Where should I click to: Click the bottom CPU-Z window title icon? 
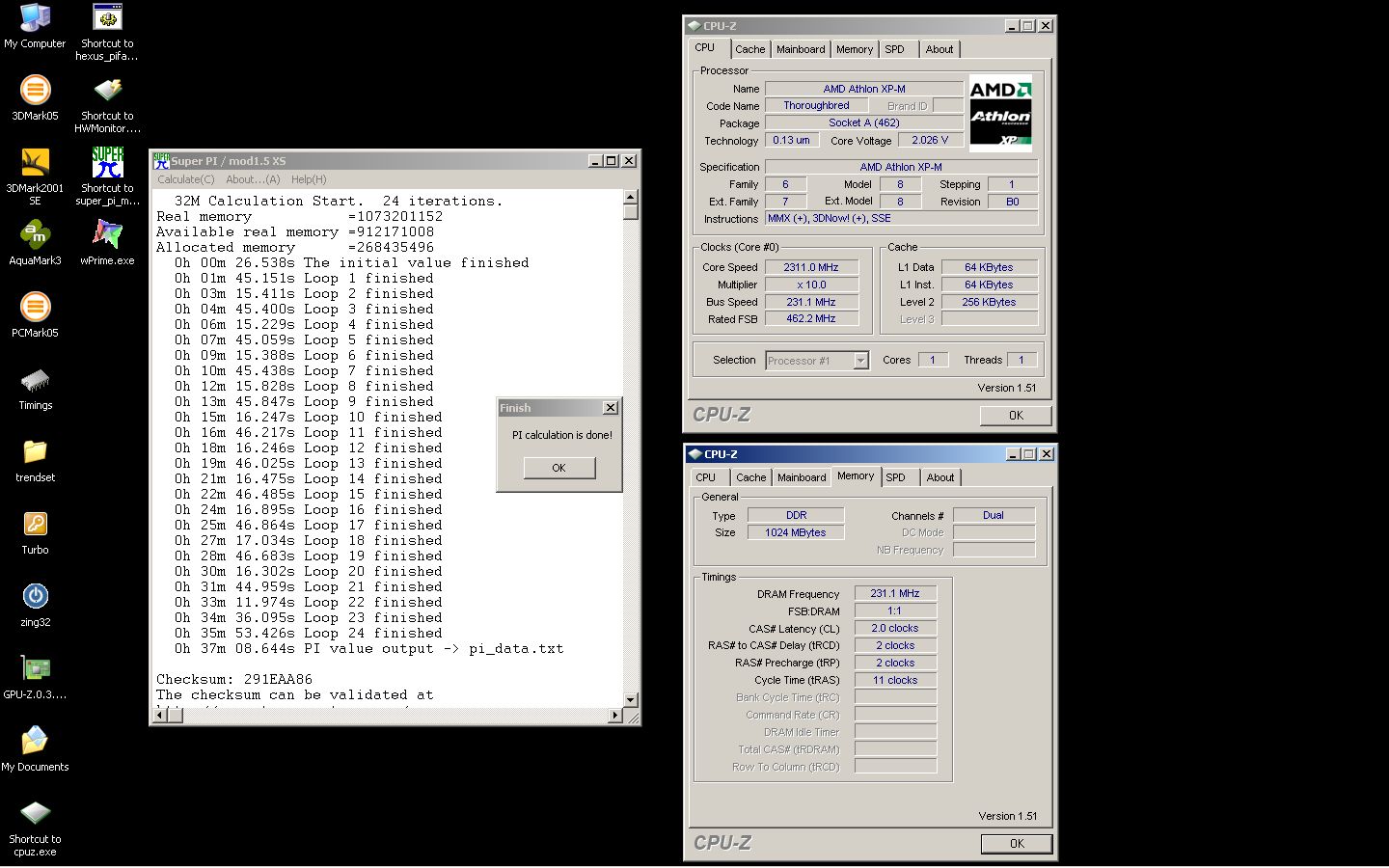point(694,454)
